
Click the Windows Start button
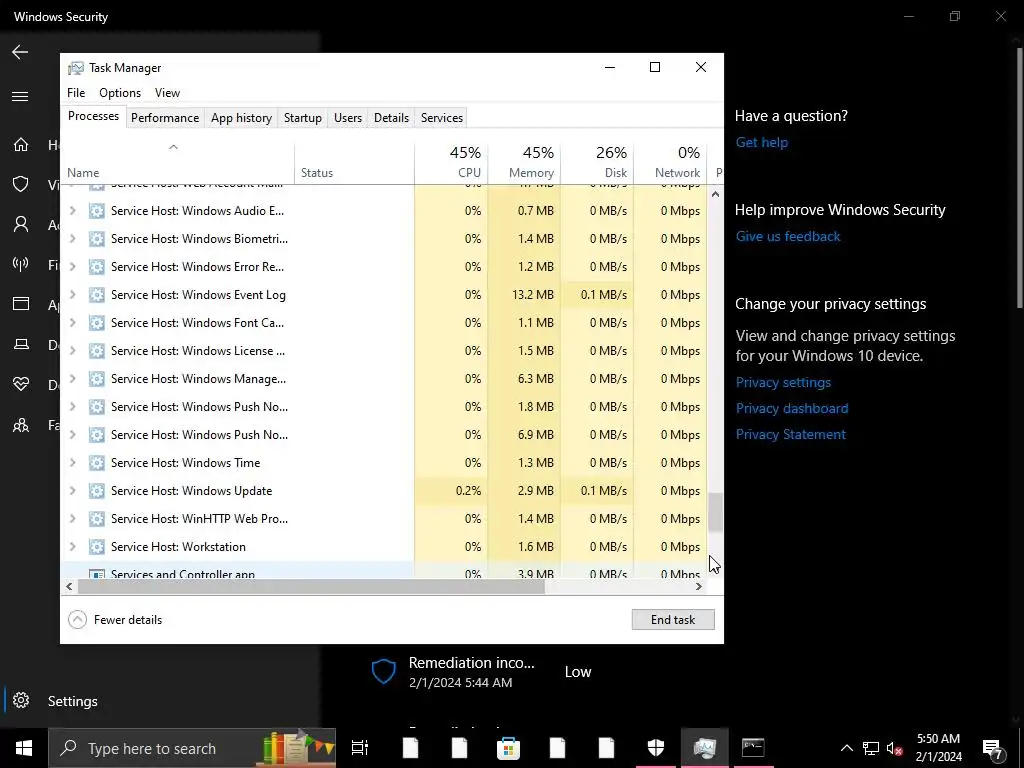24,748
